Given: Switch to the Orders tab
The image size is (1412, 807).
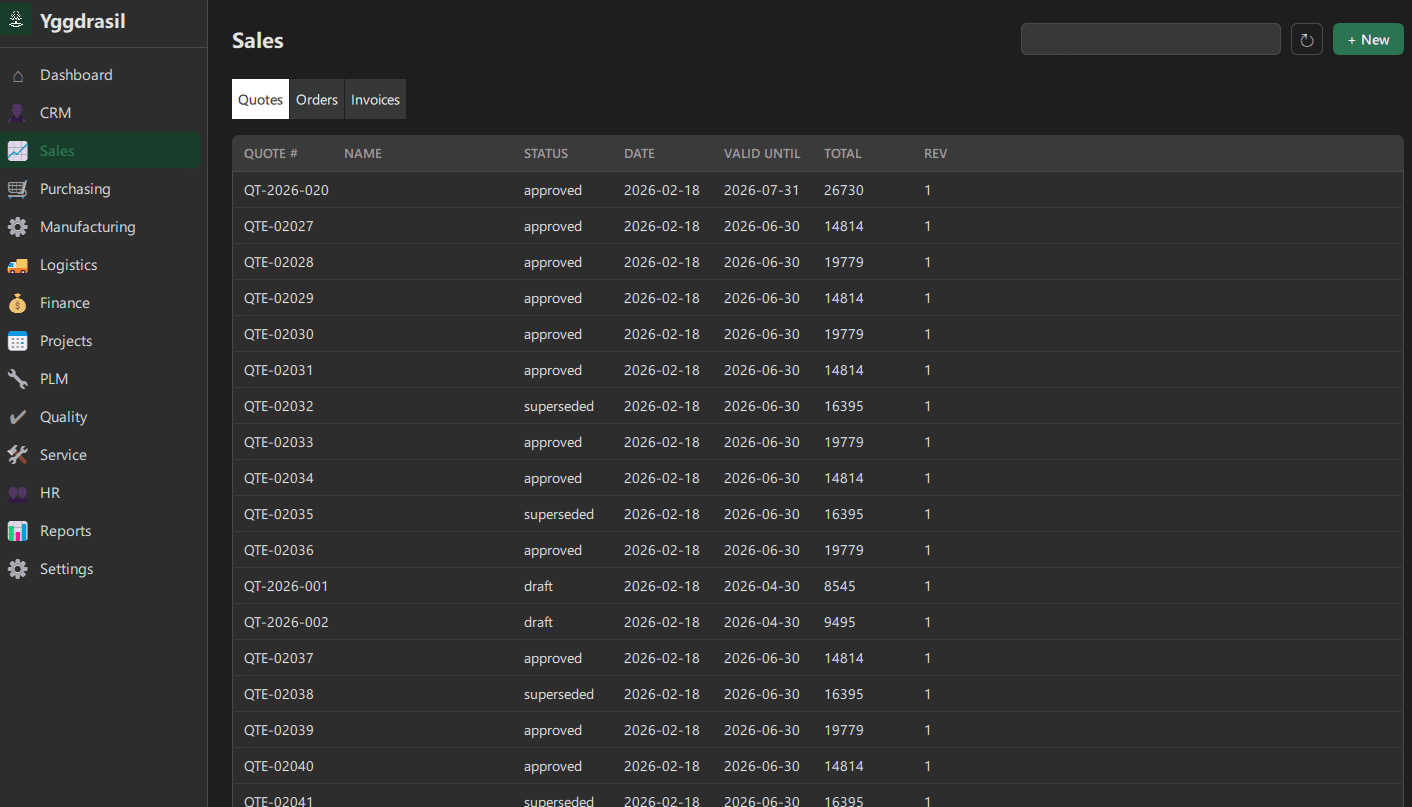Looking at the screenshot, I should pyautogui.click(x=317, y=99).
